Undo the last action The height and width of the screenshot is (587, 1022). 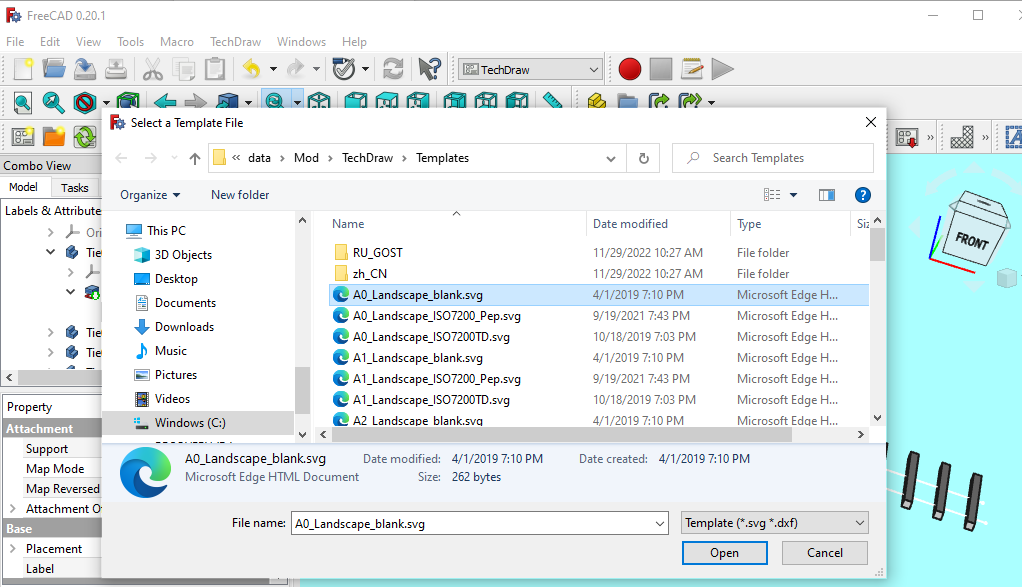pos(252,68)
